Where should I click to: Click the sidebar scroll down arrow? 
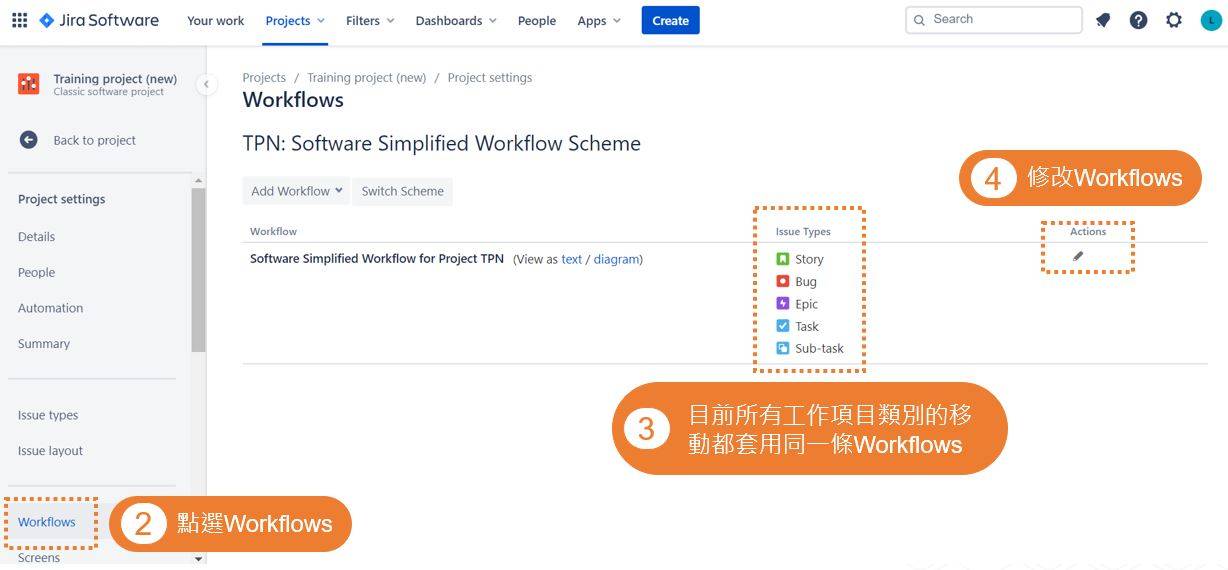198,559
